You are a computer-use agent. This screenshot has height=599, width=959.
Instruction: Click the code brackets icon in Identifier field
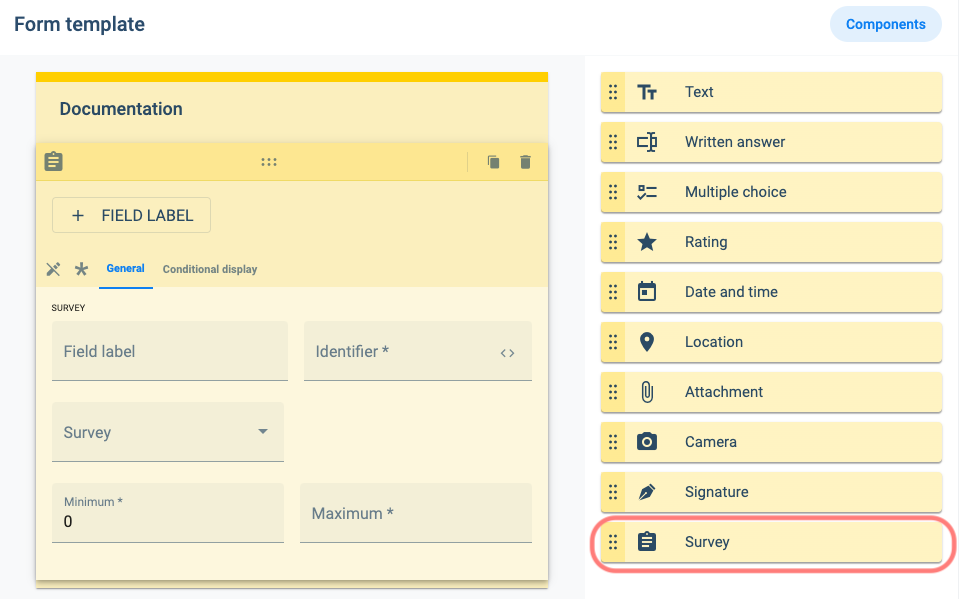(507, 352)
